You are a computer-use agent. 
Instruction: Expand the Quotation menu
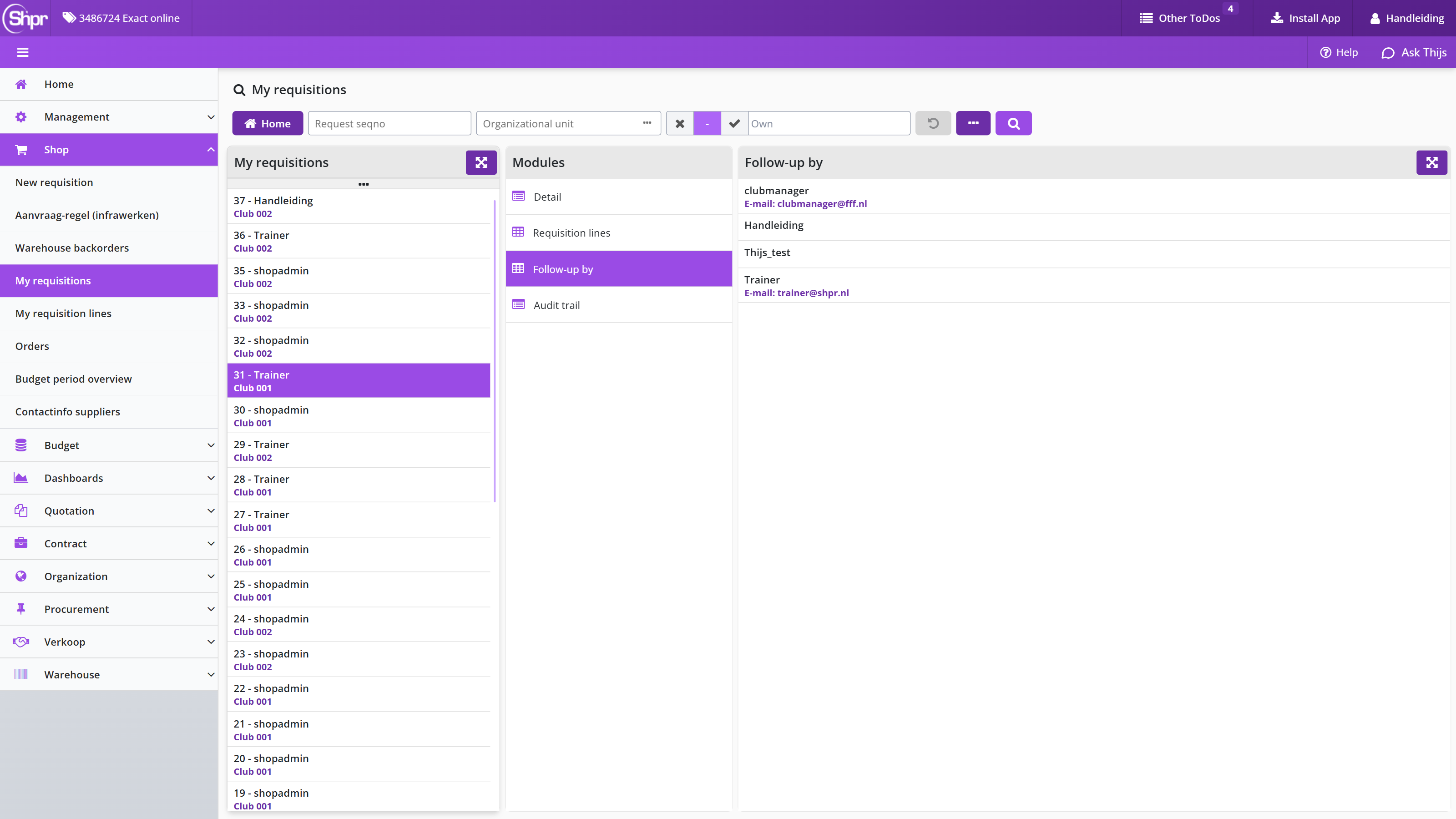tap(109, 511)
